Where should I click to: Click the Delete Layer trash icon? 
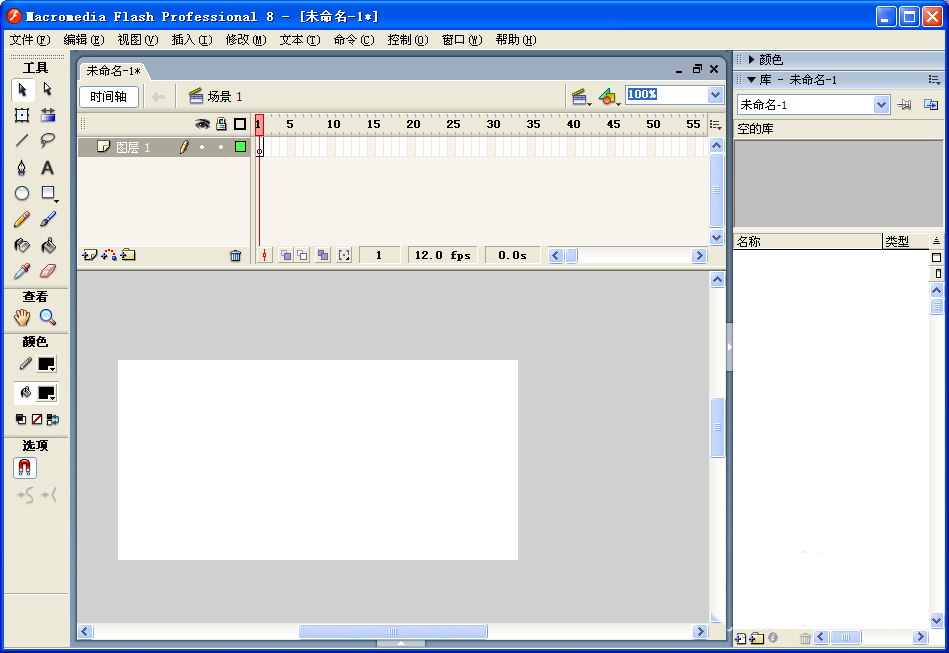coord(235,255)
